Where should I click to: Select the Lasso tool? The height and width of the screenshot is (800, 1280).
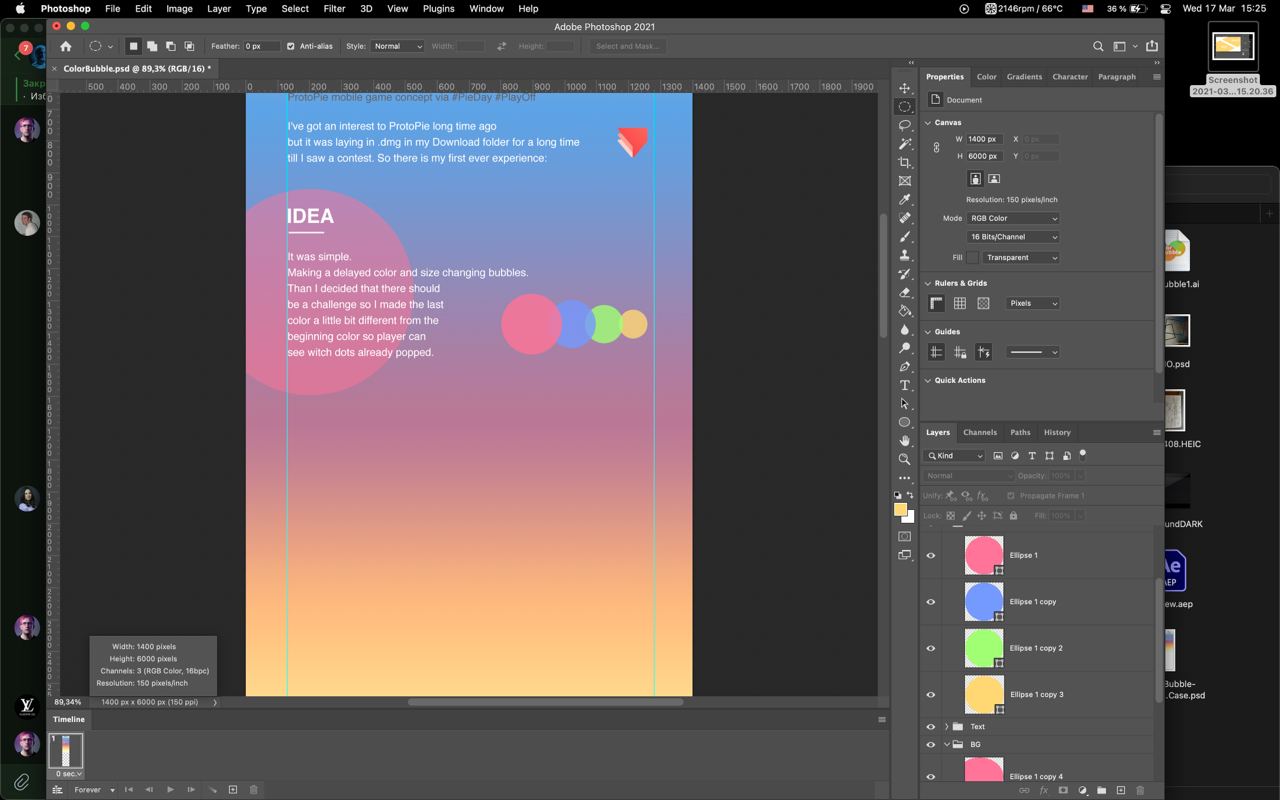(x=904, y=125)
